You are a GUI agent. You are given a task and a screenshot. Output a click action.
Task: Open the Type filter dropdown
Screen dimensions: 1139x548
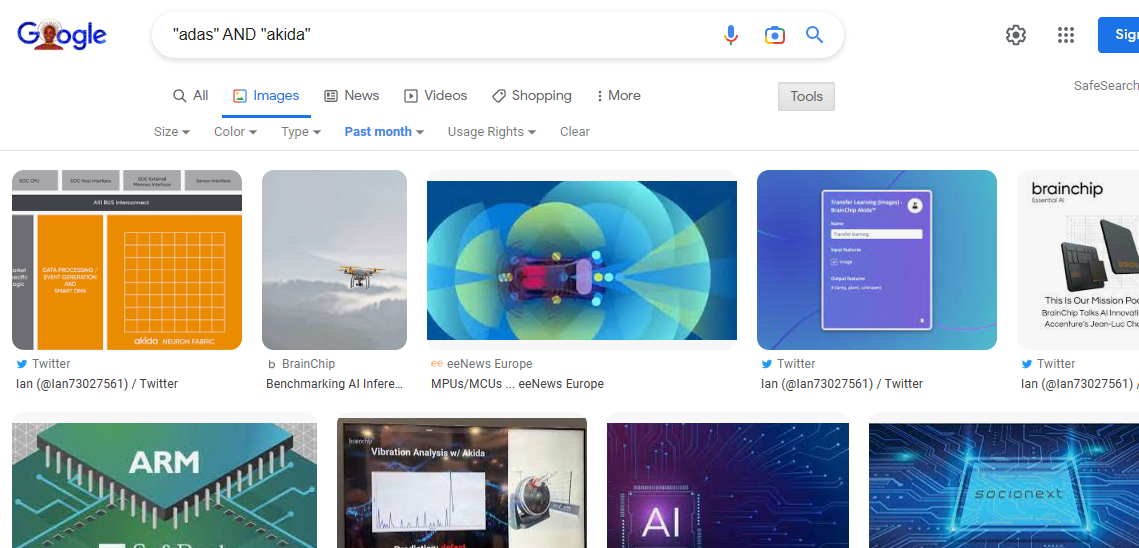click(301, 132)
